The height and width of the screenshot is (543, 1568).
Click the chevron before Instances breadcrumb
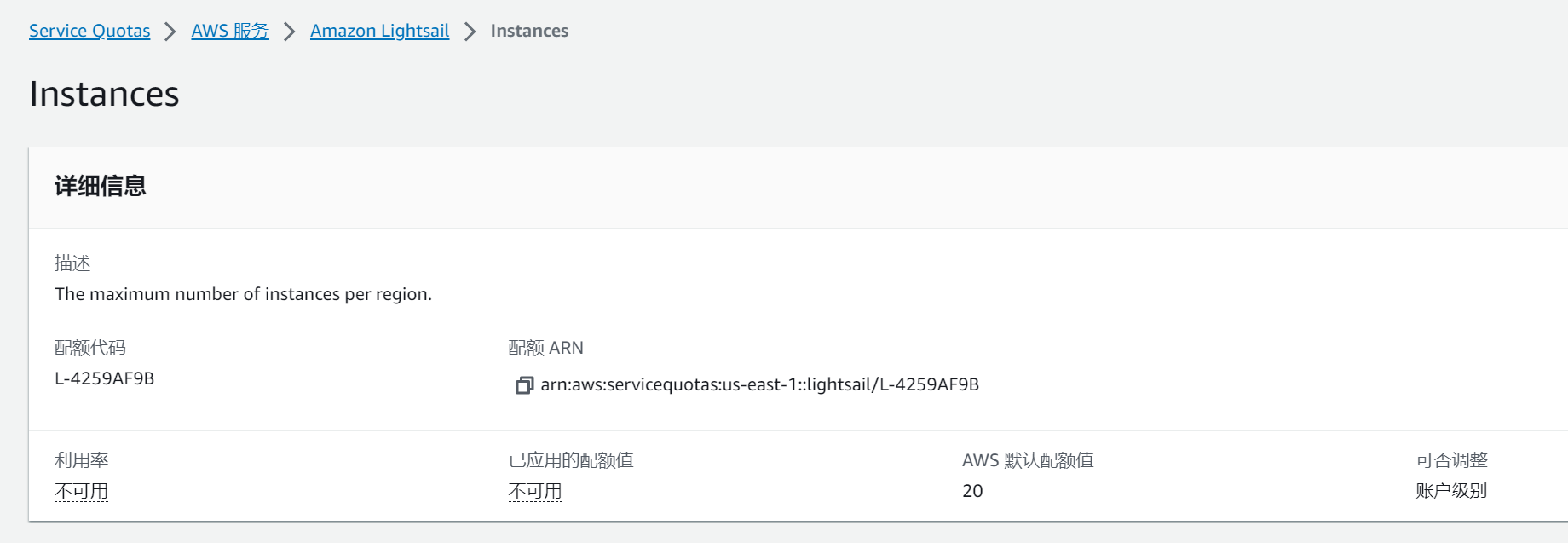click(x=470, y=32)
